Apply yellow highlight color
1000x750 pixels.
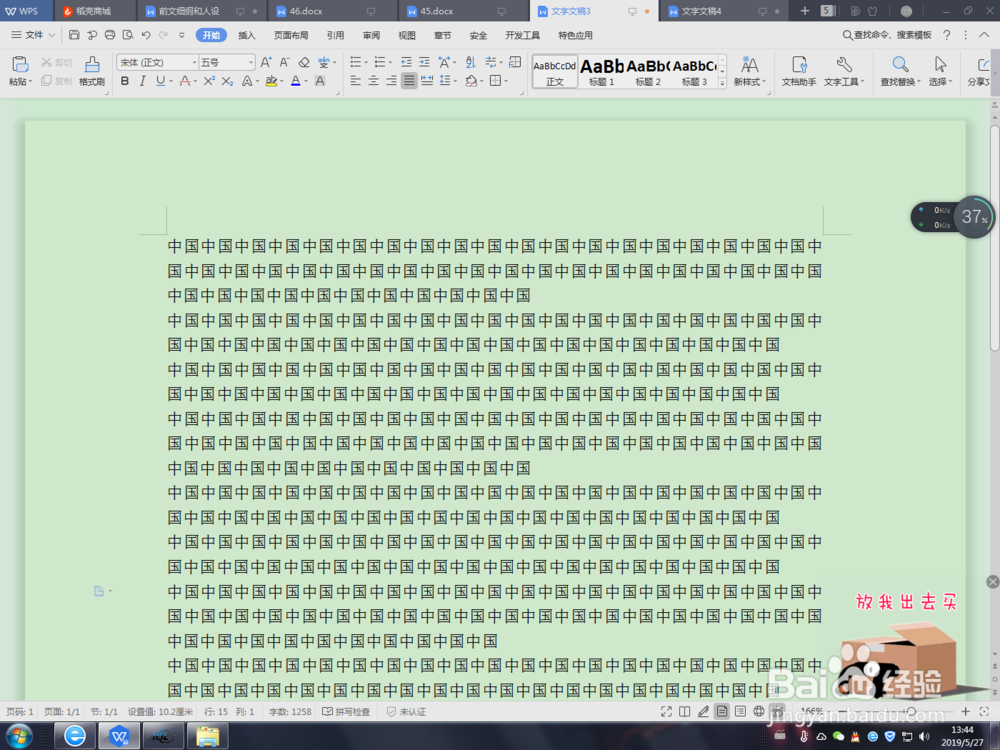point(271,81)
